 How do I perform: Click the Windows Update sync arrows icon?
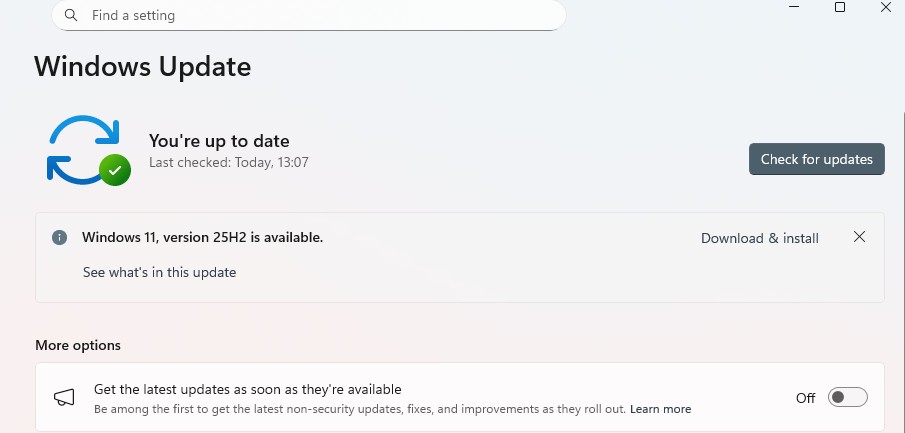(x=82, y=149)
